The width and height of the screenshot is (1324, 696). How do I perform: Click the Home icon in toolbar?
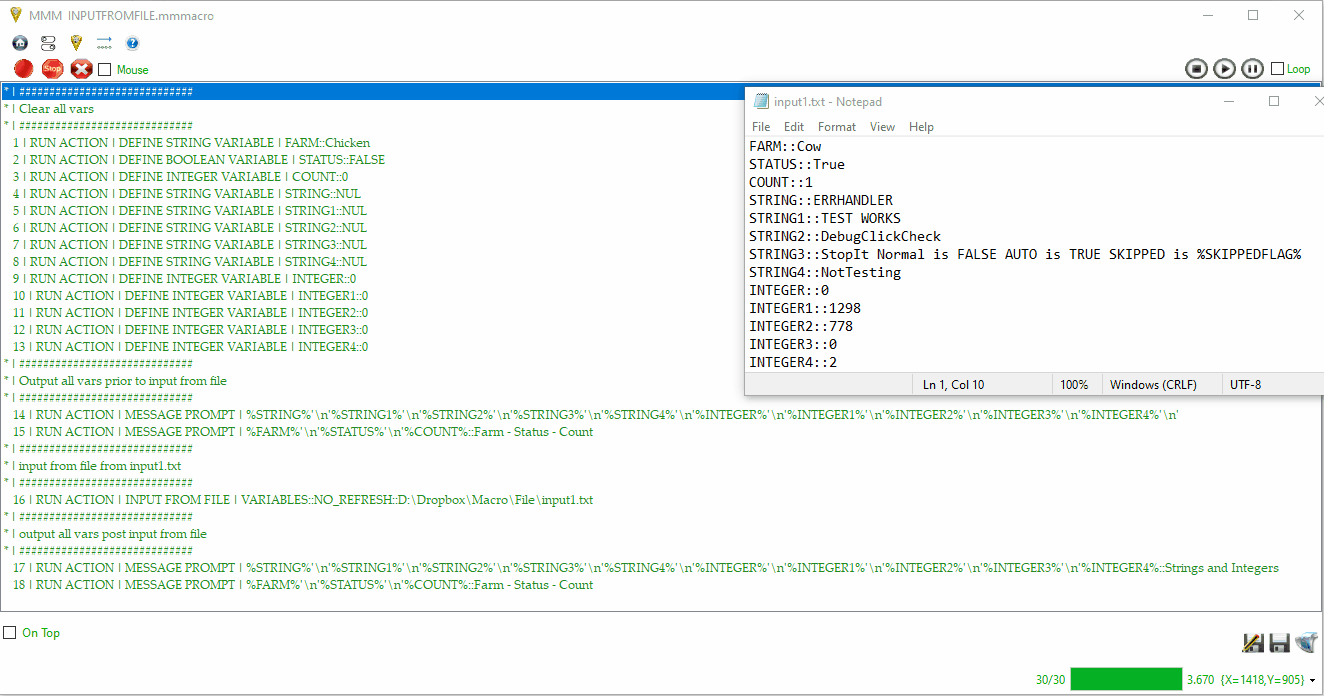click(x=20, y=43)
